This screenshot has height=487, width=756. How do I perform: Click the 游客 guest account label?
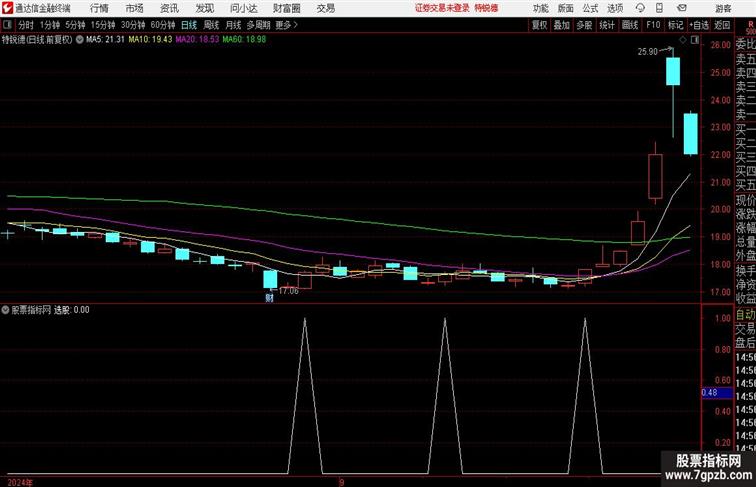(x=723, y=8)
